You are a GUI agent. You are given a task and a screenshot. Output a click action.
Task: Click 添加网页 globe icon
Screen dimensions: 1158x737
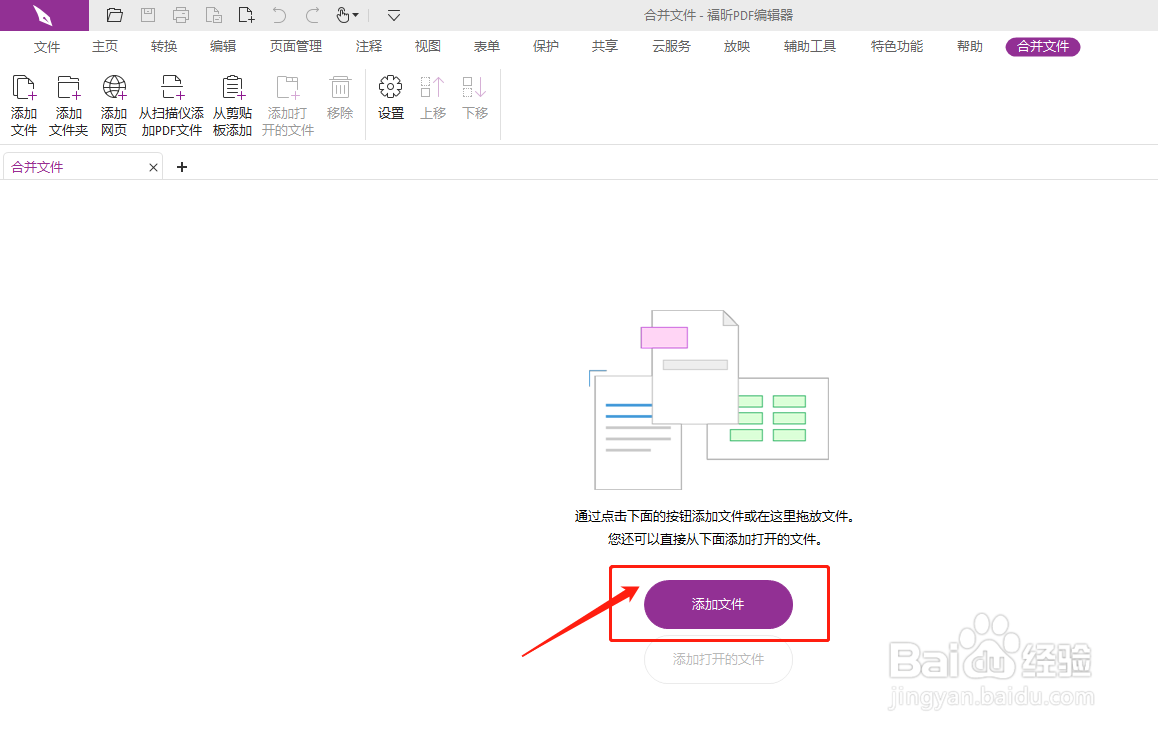pyautogui.click(x=114, y=106)
